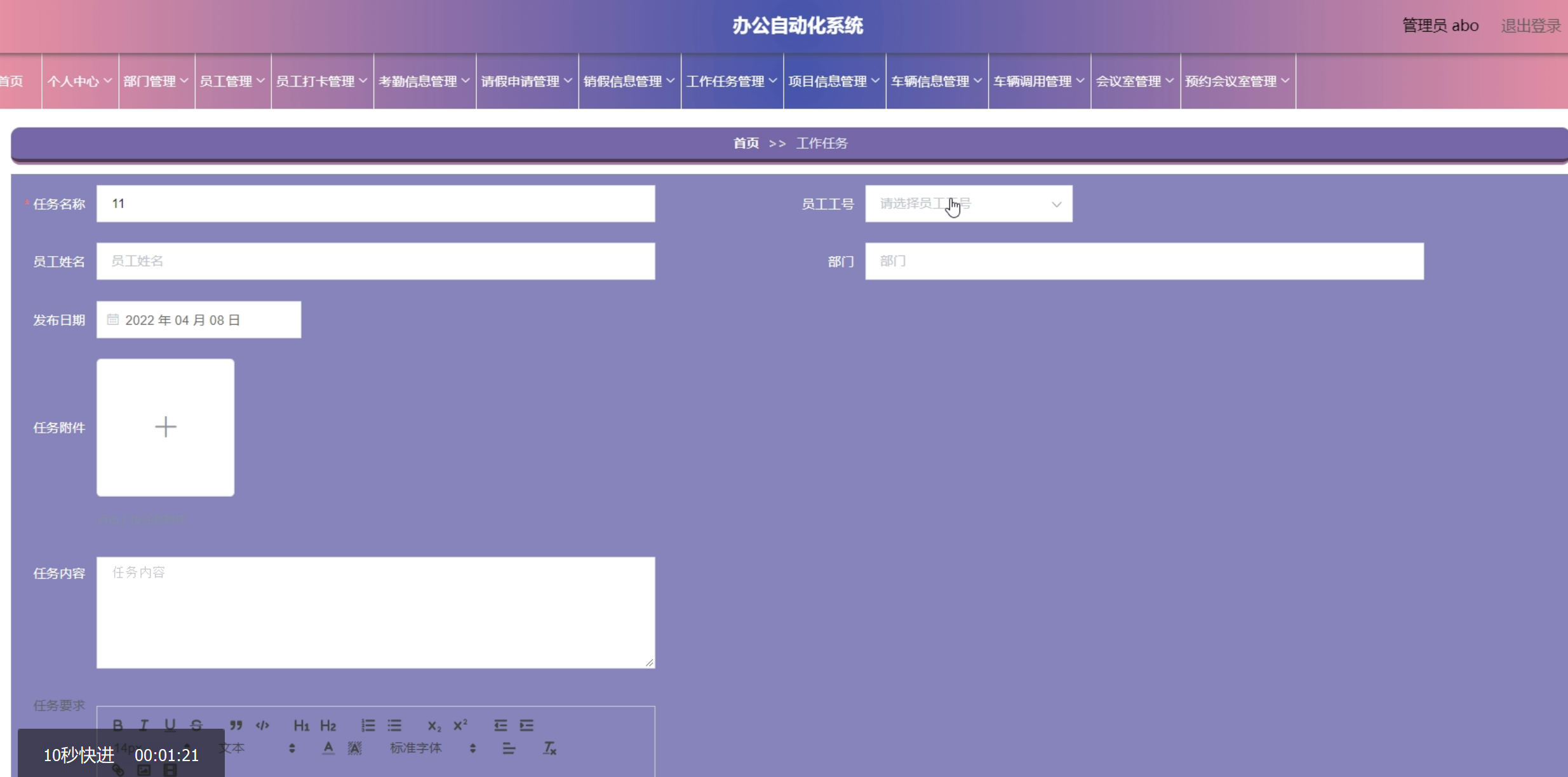Open the 会议室管理 menu item
Image resolution: width=1568 pixels, height=777 pixels.
[1134, 81]
